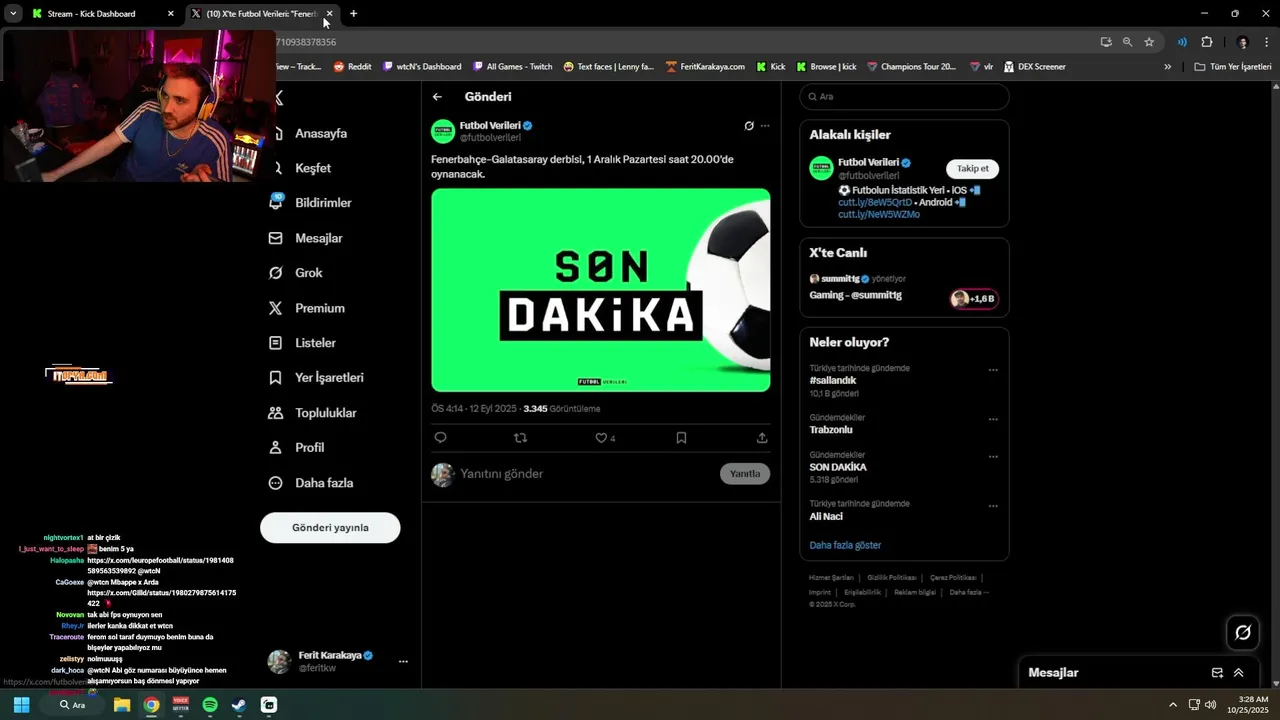Click the Gönderi yayınla button
The image size is (1280, 720).
(x=330, y=528)
